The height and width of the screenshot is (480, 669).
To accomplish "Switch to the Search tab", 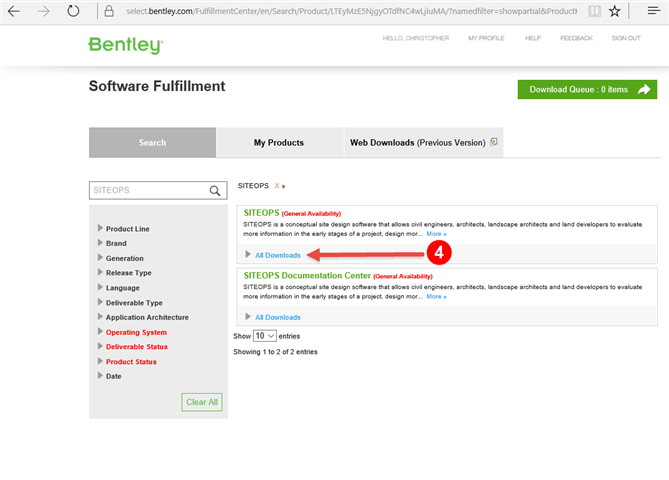I will 152,143.
